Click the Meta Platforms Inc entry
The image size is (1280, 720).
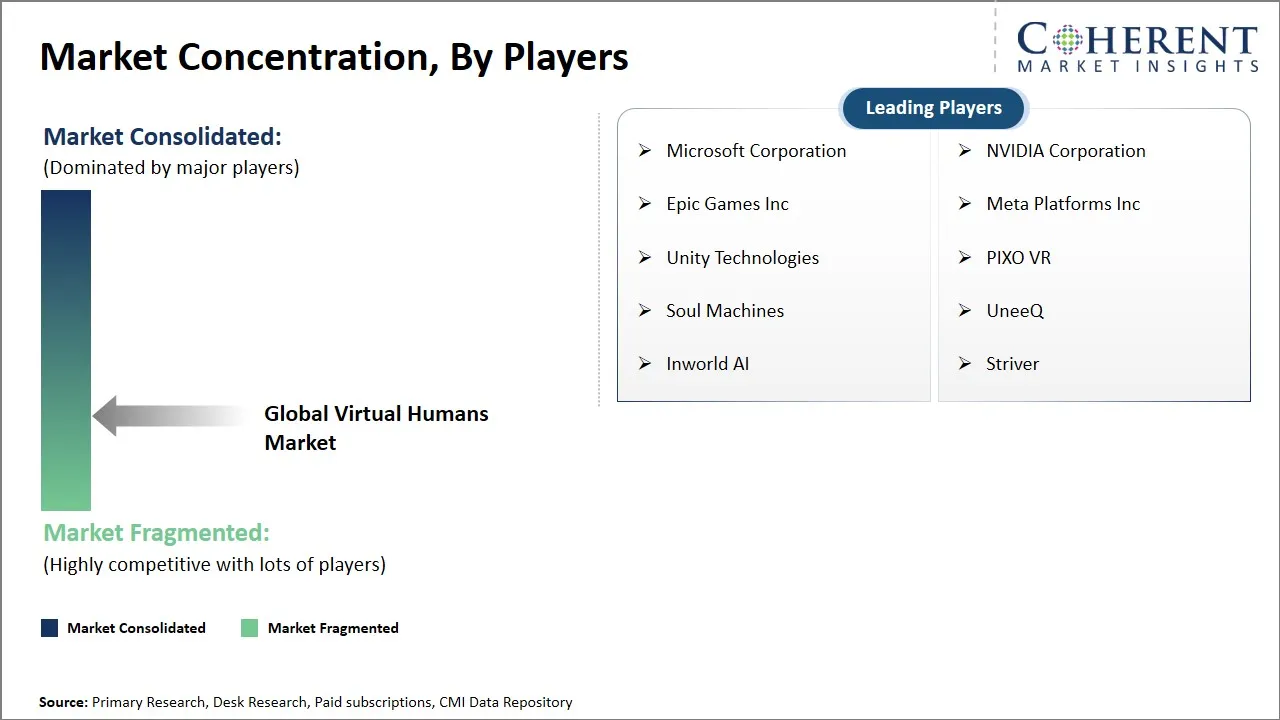click(x=1063, y=204)
